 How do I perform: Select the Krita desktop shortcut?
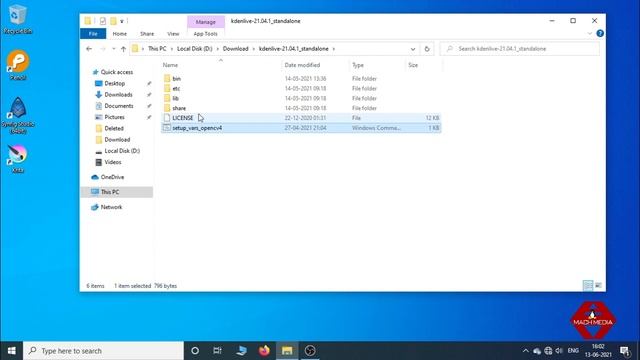[18, 159]
